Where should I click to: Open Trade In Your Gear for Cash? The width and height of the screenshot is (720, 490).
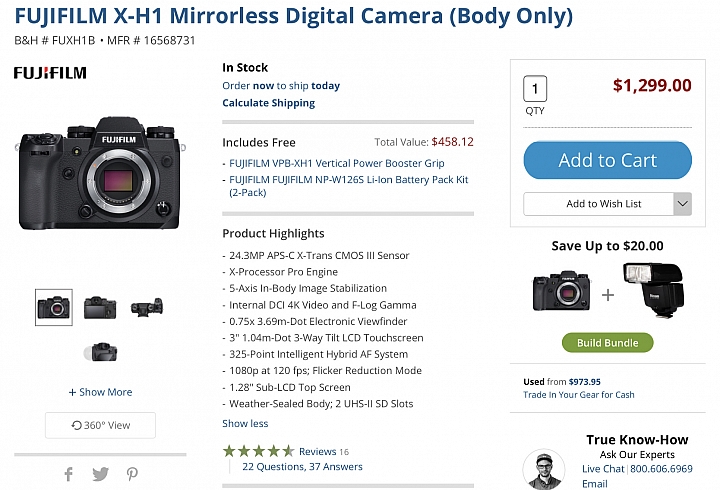pyautogui.click(x=579, y=394)
